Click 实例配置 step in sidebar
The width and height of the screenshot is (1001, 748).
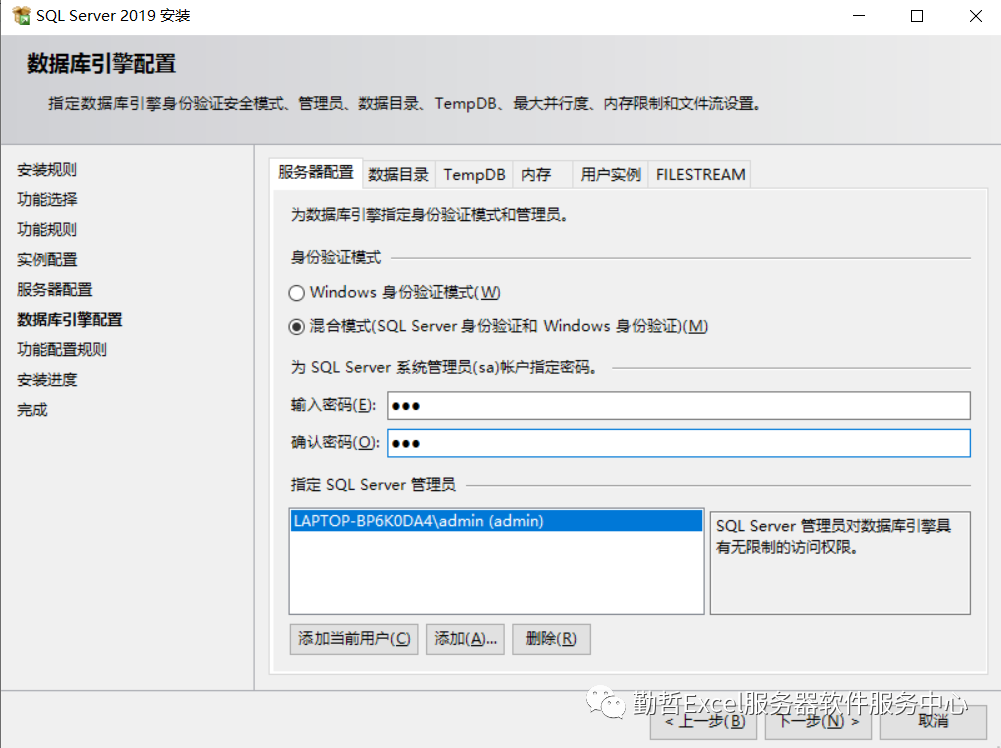47,260
